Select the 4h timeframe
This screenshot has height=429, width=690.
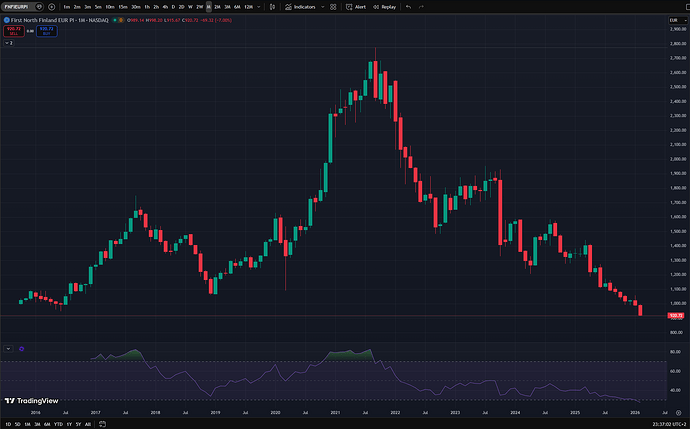(x=165, y=7)
